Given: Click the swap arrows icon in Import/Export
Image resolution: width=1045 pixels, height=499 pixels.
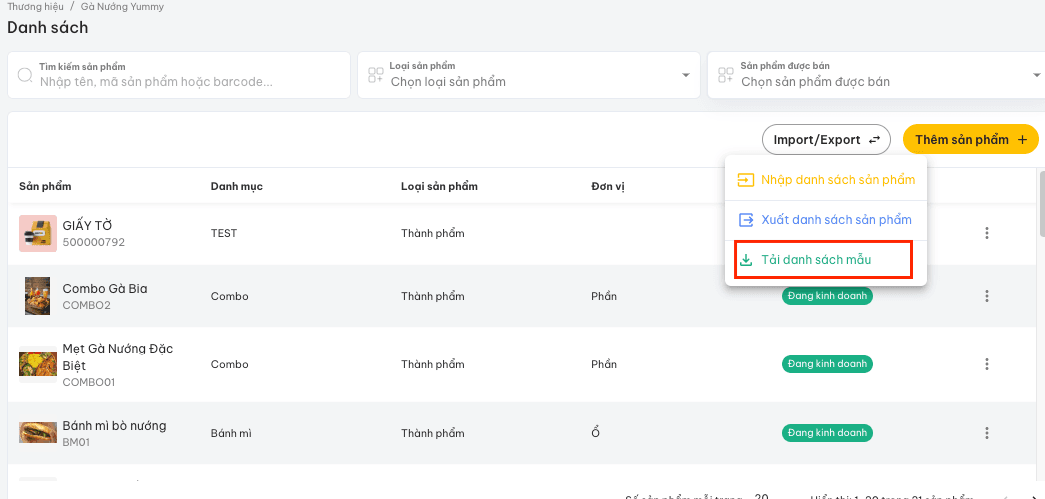Looking at the screenshot, I should pos(875,140).
